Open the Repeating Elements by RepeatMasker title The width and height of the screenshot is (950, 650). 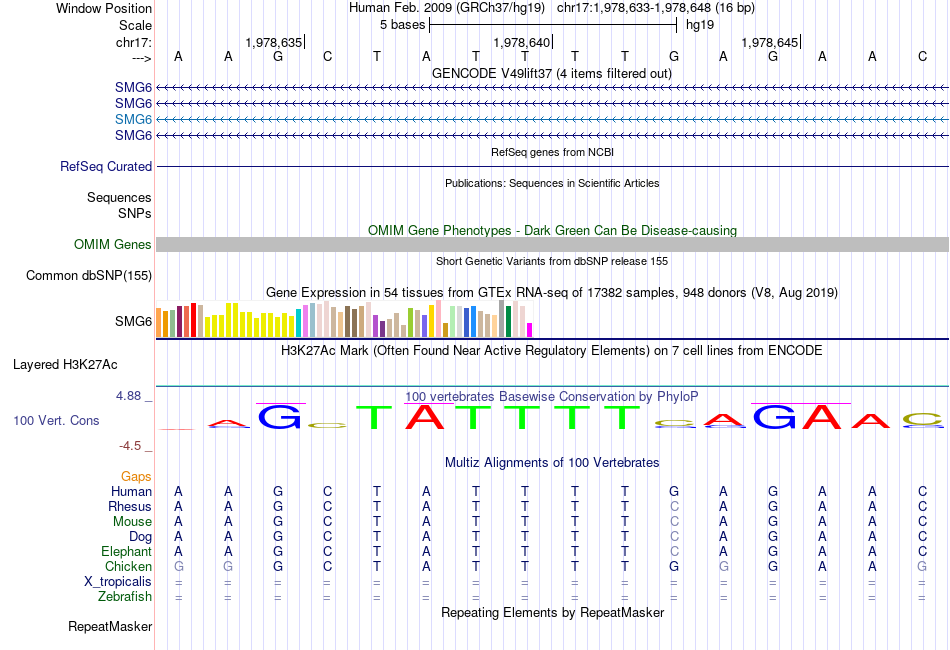click(552, 613)
